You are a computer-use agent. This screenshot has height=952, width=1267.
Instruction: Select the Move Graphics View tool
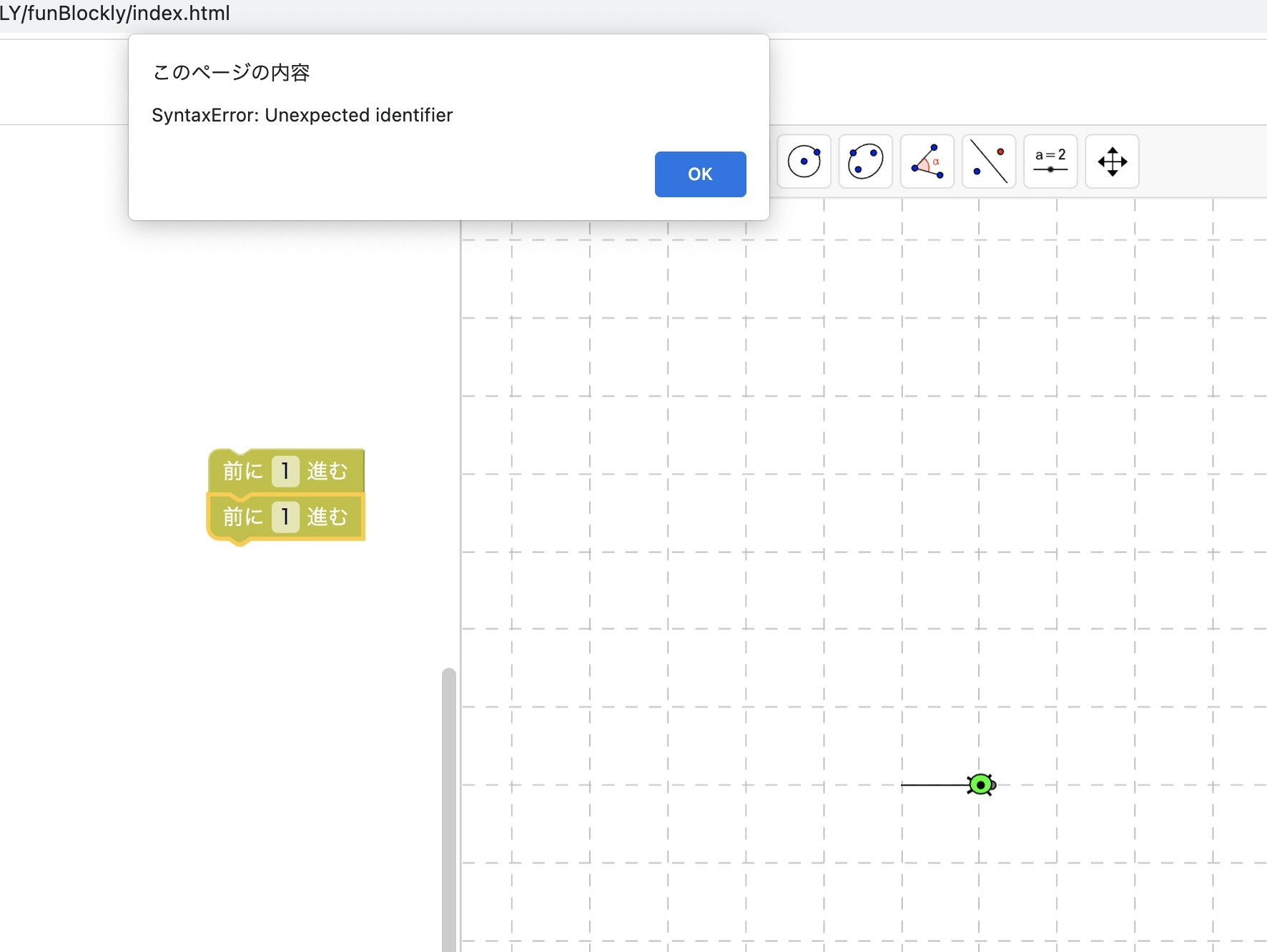(x=1112, y=162)
